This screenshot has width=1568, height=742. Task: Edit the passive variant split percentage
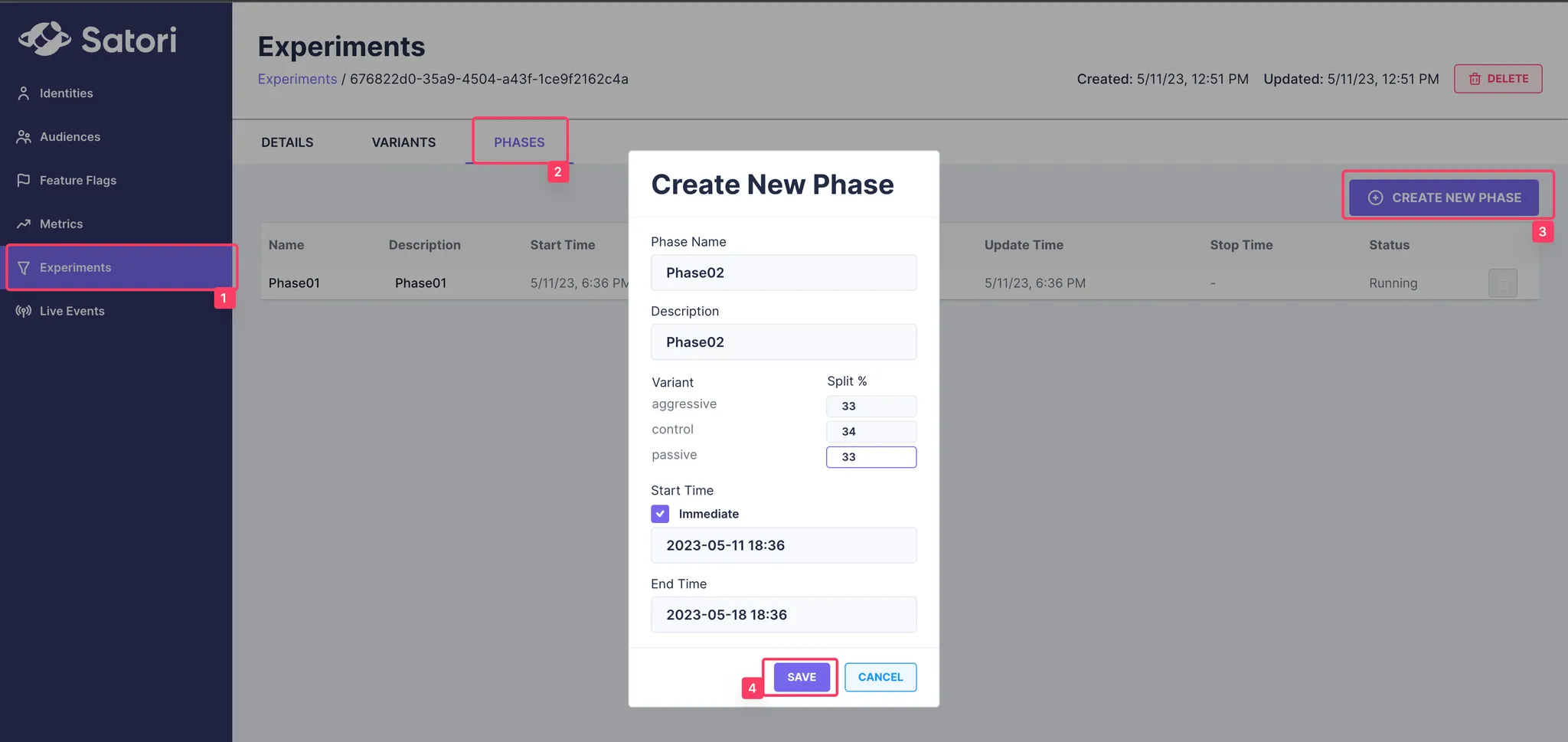tap(871, 457)
